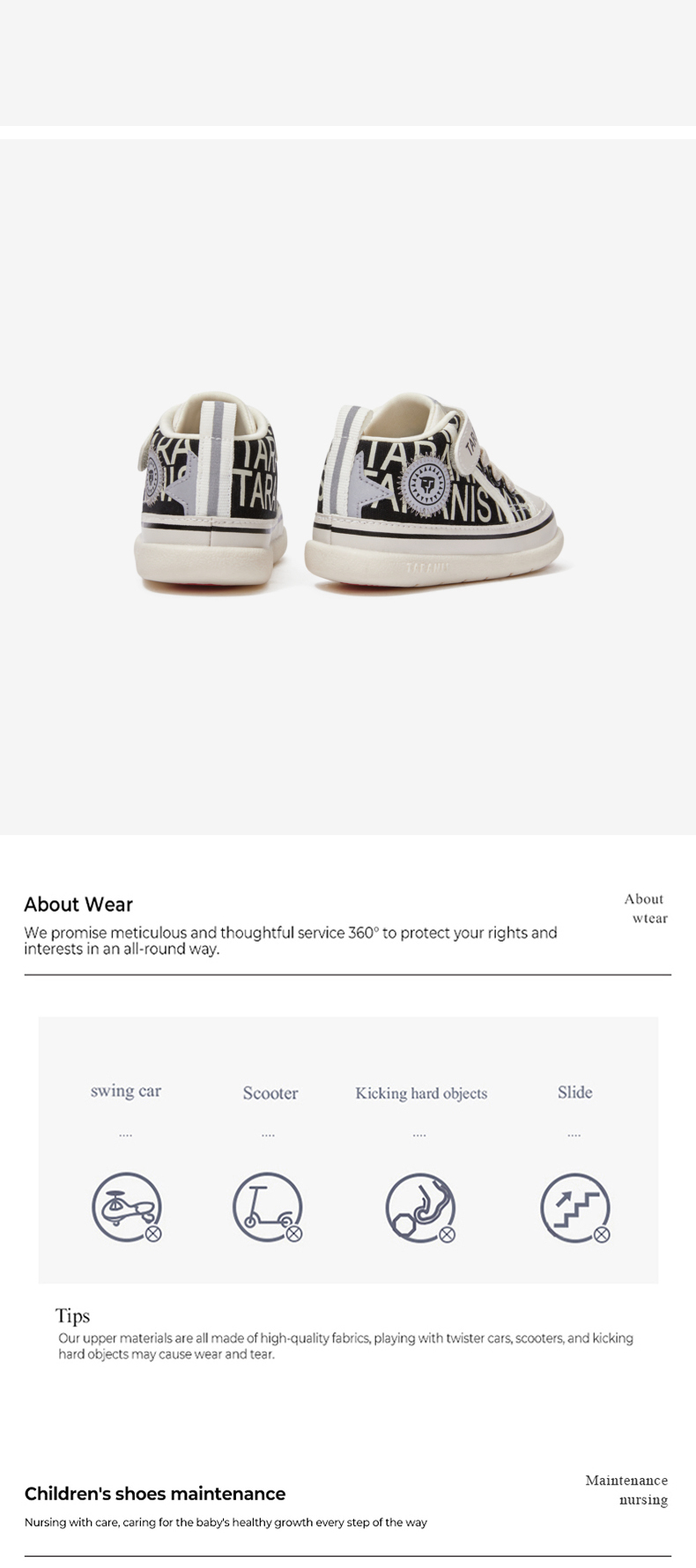
Task: Click the swing car prohibition icon
Action: [x=127, y=1207]
